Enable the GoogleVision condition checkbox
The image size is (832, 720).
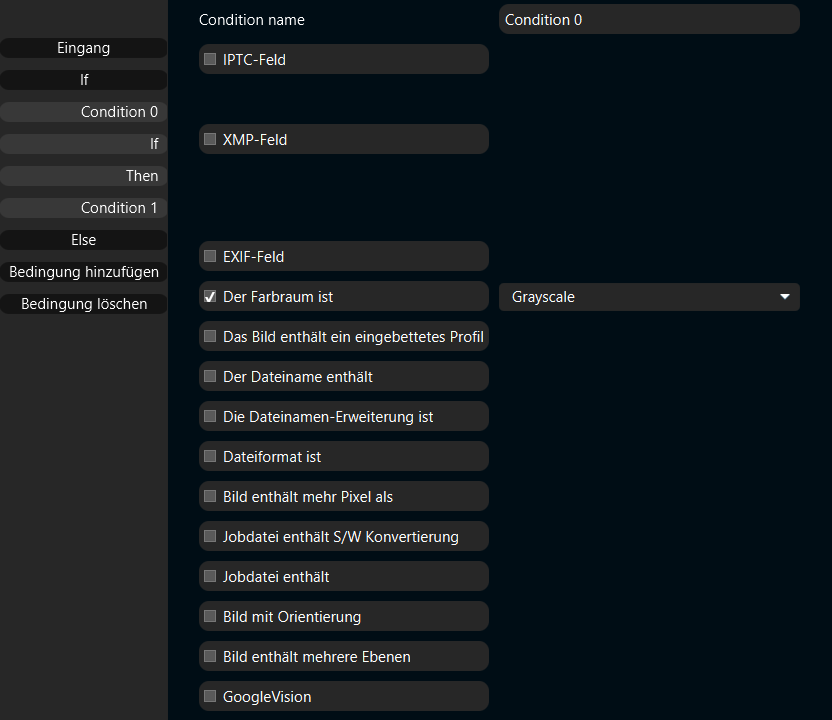210,696
